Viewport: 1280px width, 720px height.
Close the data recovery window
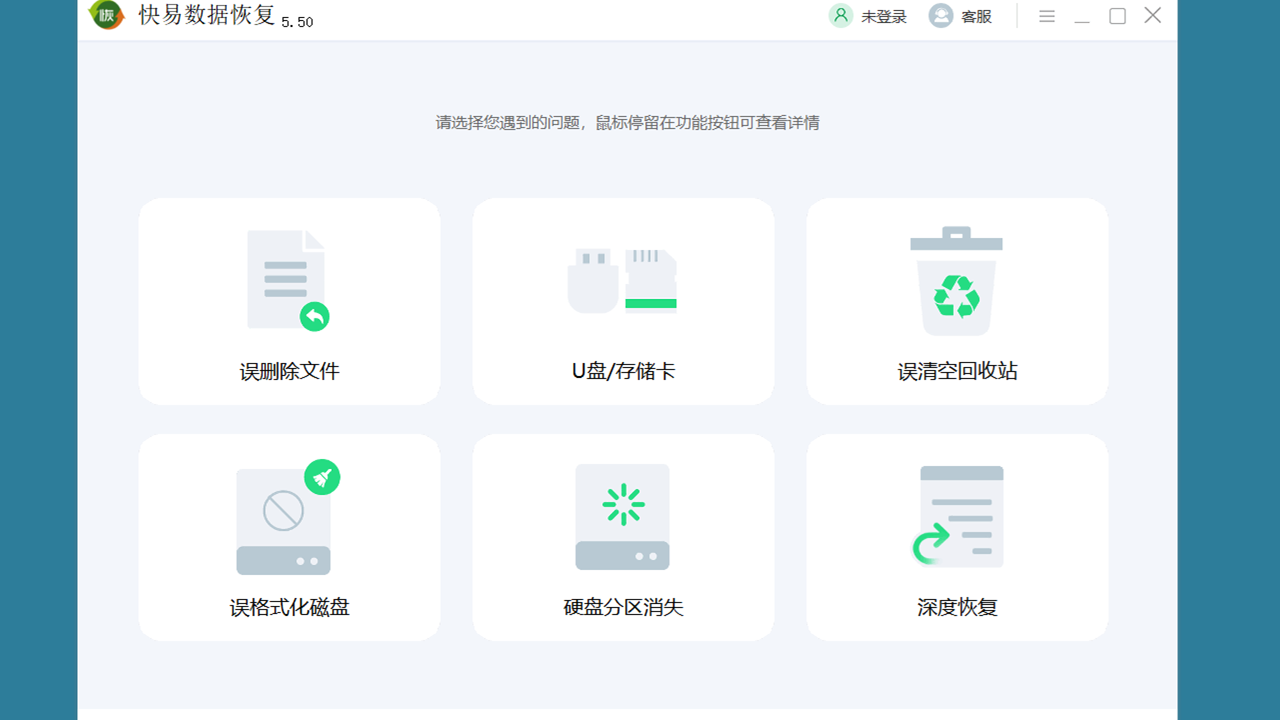[x=1153, y=15]
